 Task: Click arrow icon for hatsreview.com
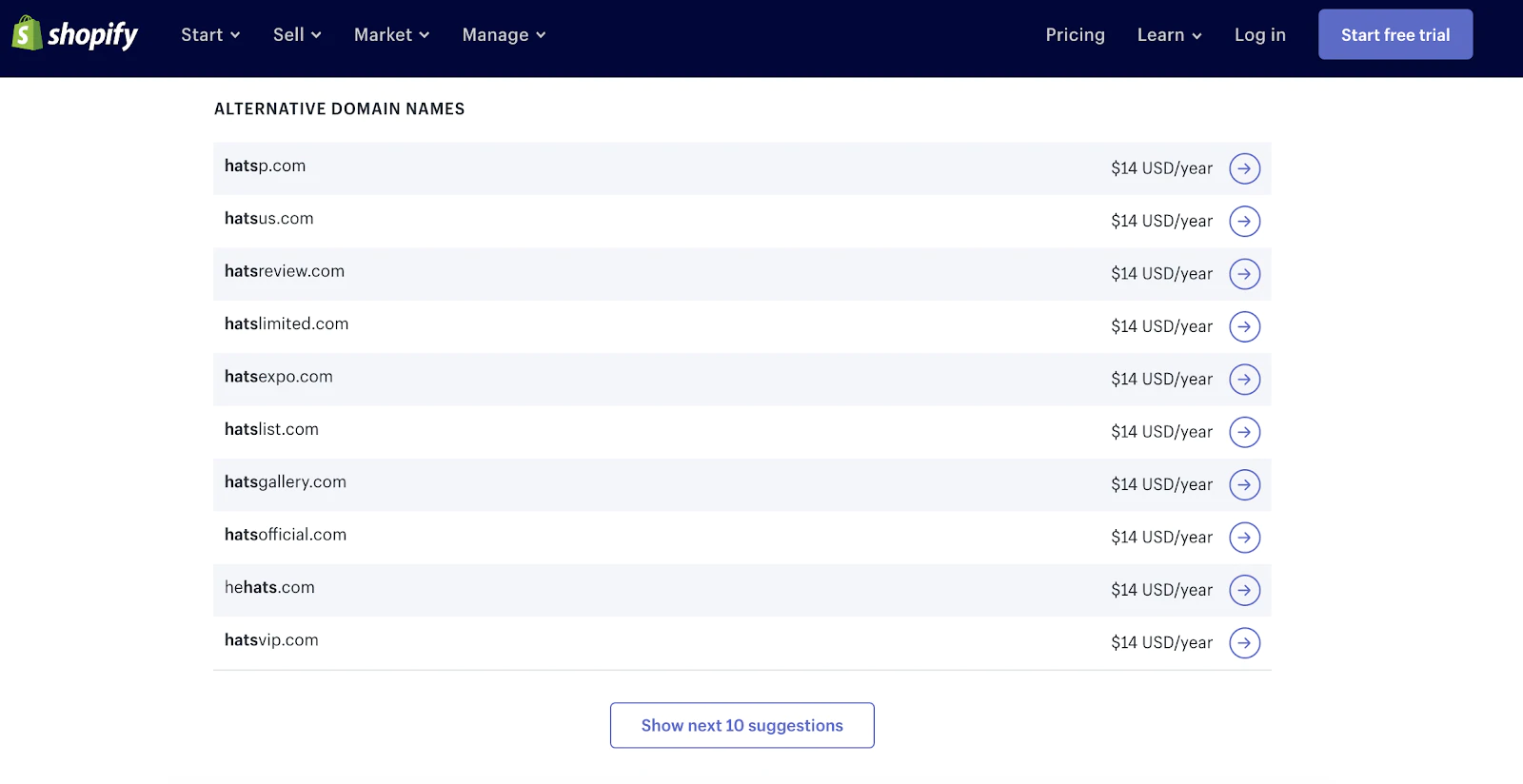(1244, 274)
